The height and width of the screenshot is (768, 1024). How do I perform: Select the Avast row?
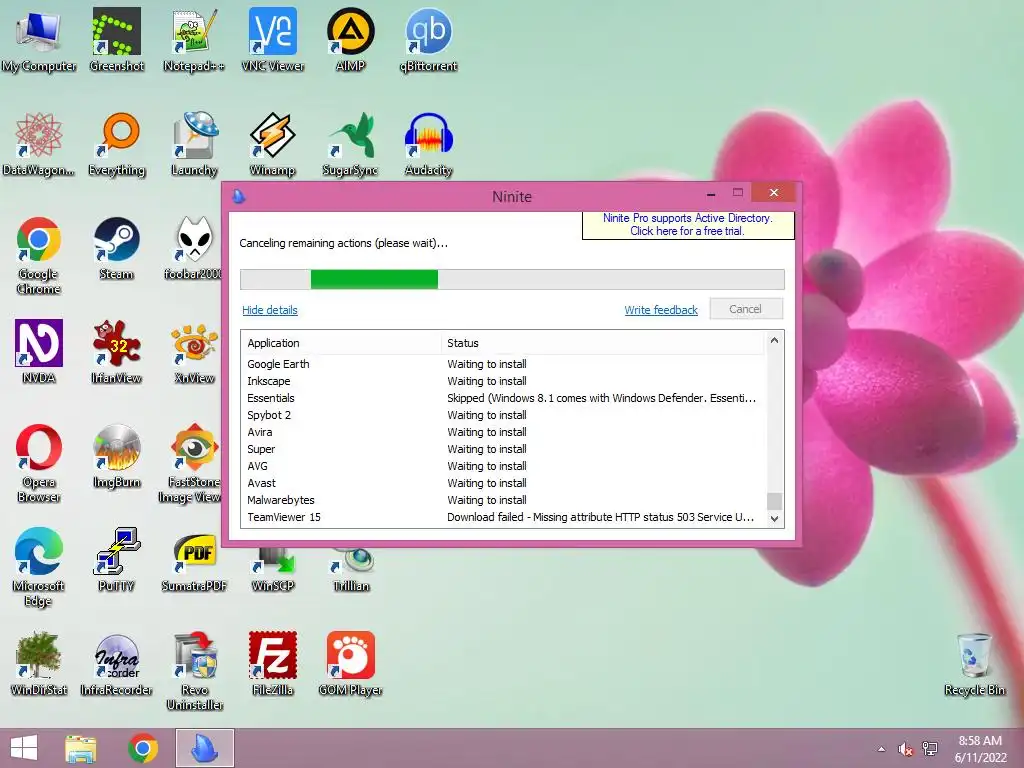pyautogui.click(x=503, y=483)
